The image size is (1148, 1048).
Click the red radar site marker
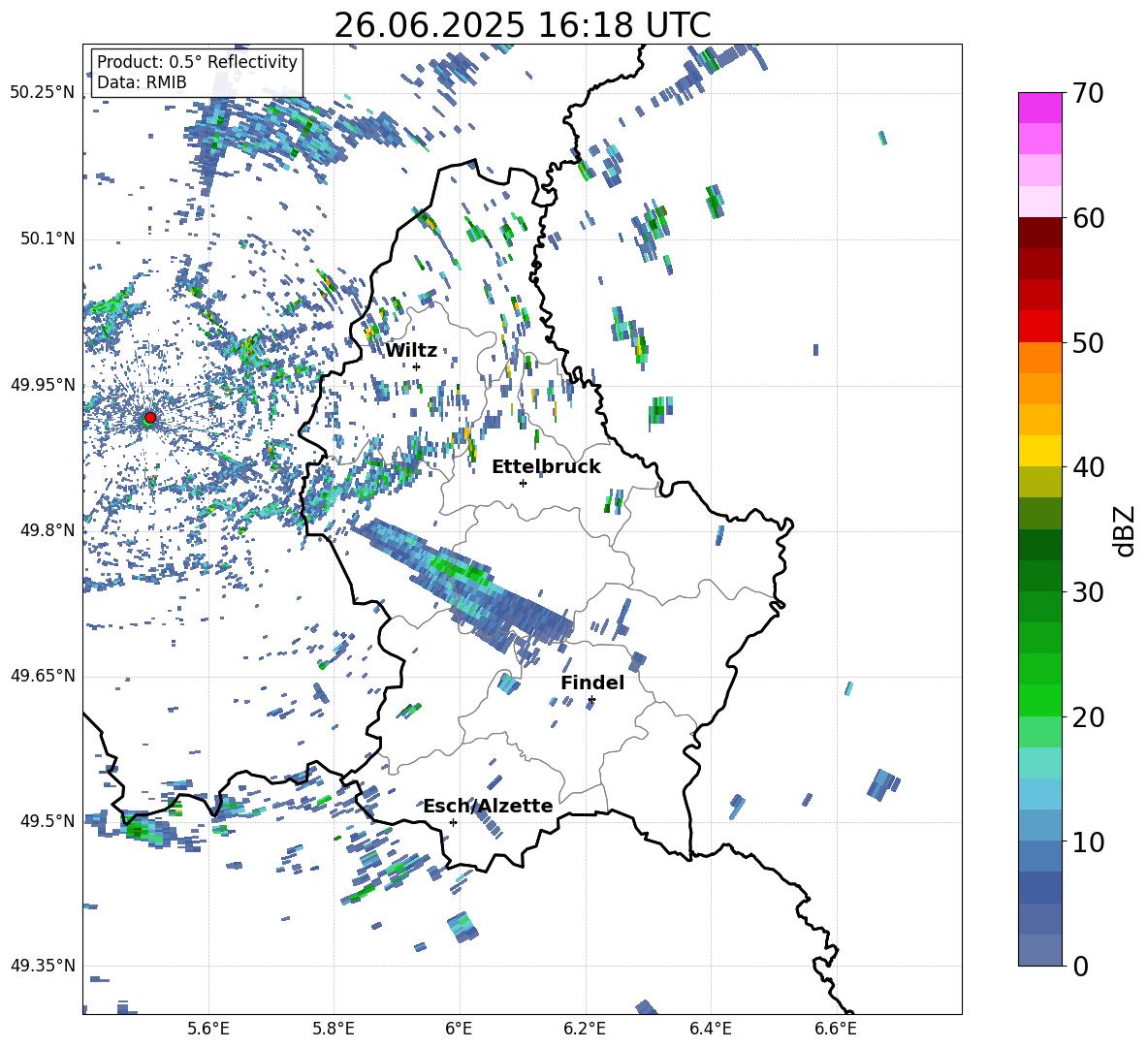(x=150, y=418)
